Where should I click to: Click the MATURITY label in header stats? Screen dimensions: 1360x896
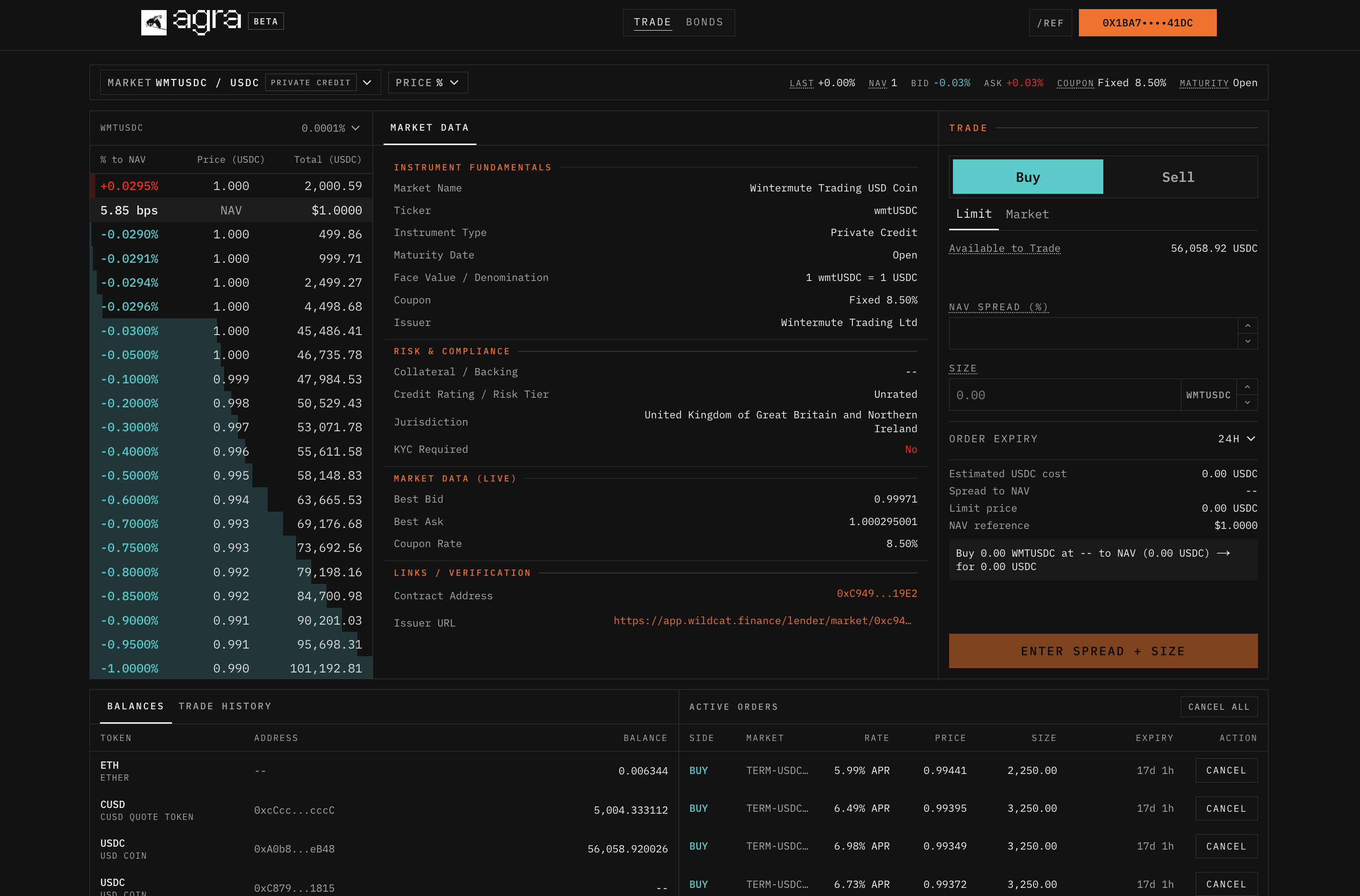1204,83
